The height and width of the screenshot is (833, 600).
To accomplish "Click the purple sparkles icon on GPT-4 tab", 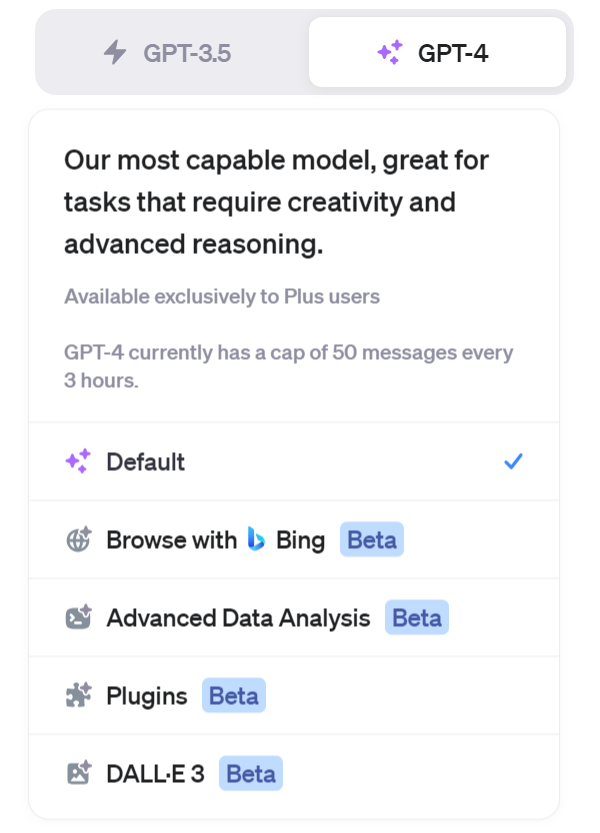I will coord(390,53).
